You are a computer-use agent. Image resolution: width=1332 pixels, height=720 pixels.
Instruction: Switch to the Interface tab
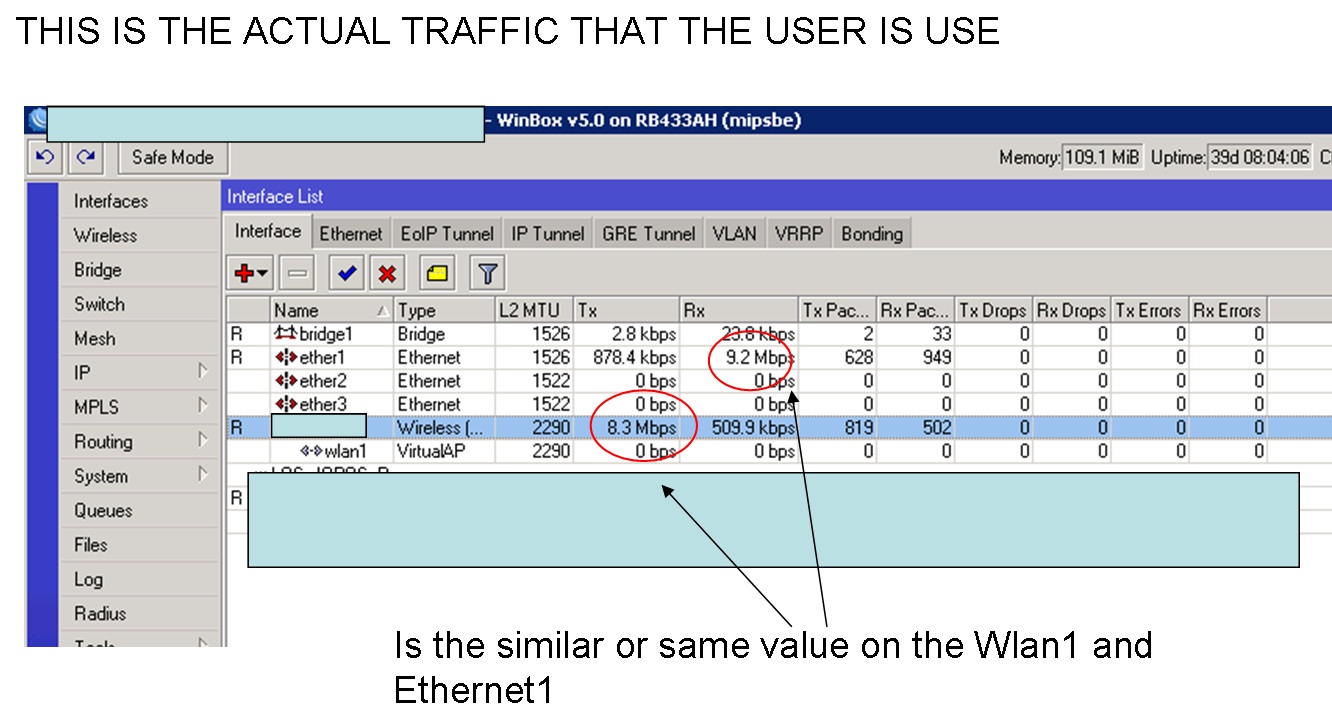[268, 231]
